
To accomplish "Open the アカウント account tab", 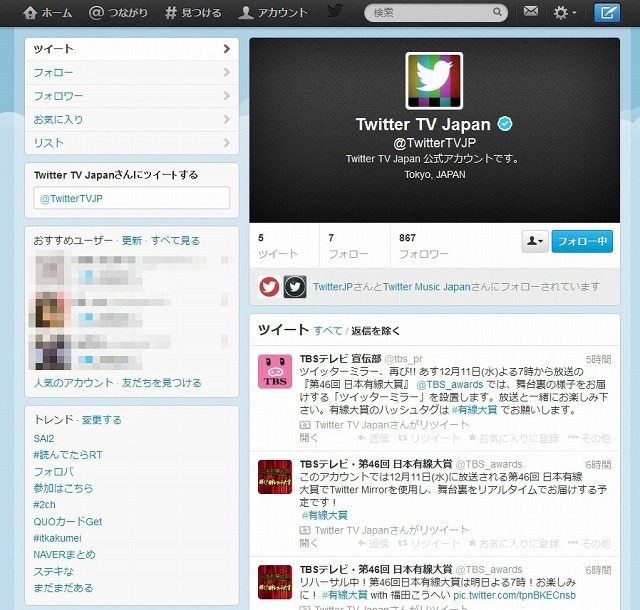I will point(273,13).
